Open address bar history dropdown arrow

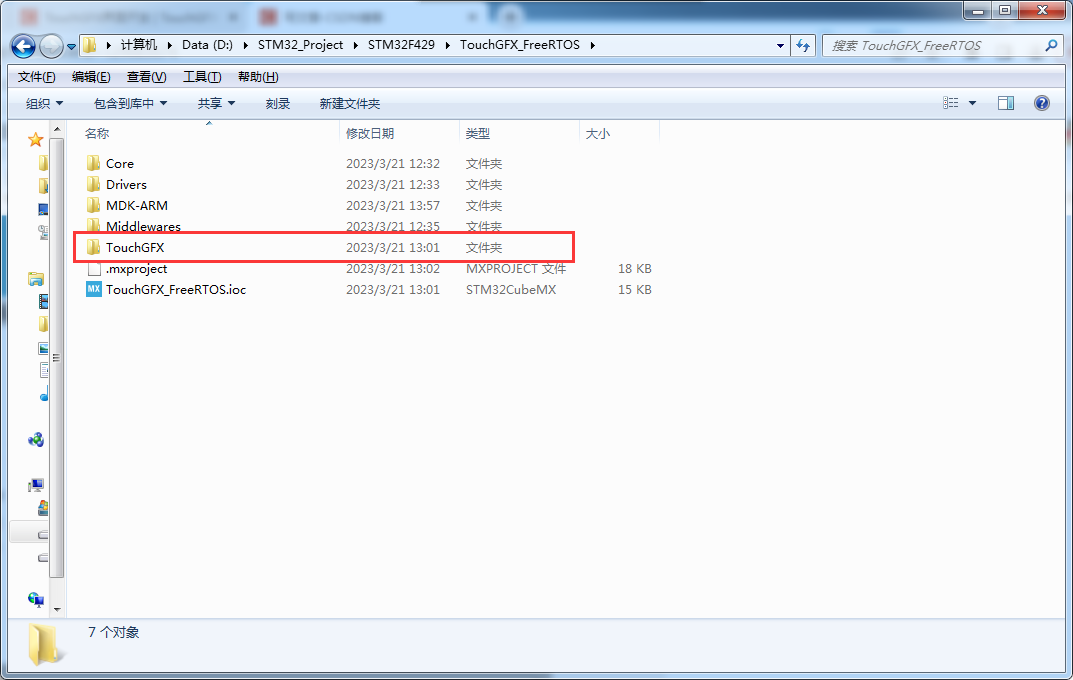pos(780,46)
